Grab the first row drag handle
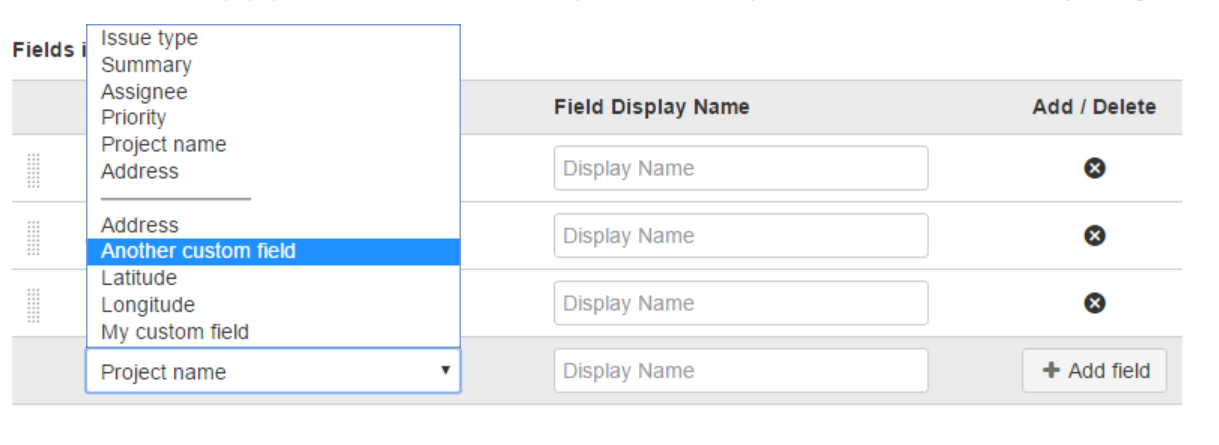Screen dimensions: 1219x445 (33, 169)
